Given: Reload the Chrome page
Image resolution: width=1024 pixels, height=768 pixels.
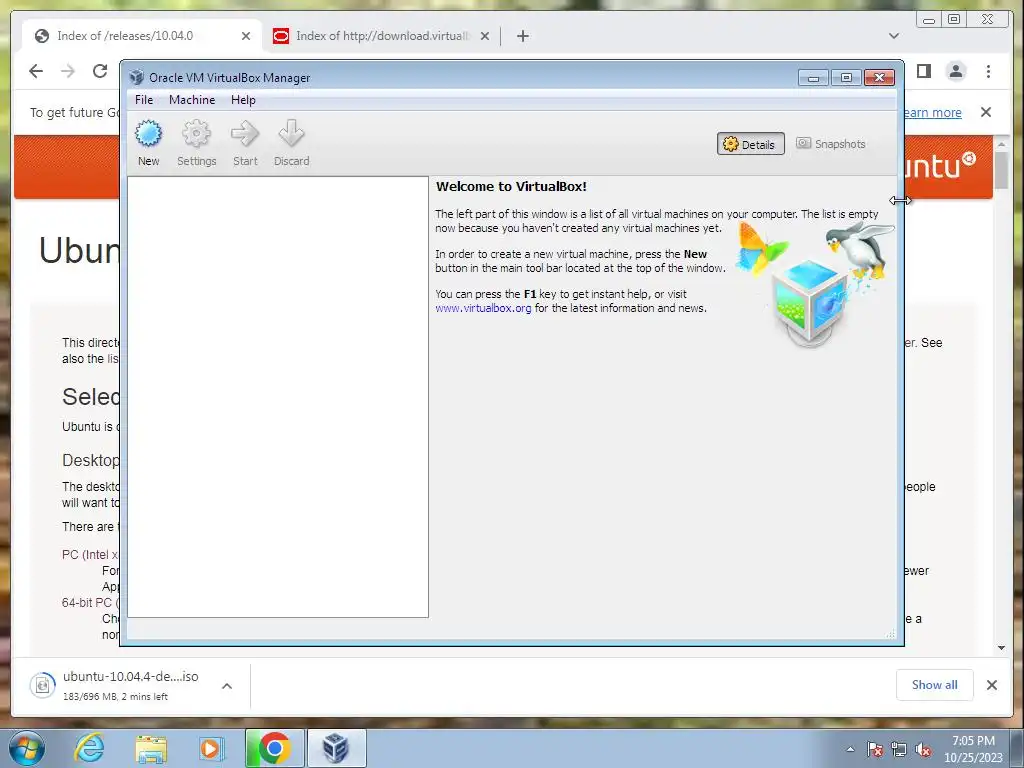Looking at the screenshot, I should coord(100,71).
